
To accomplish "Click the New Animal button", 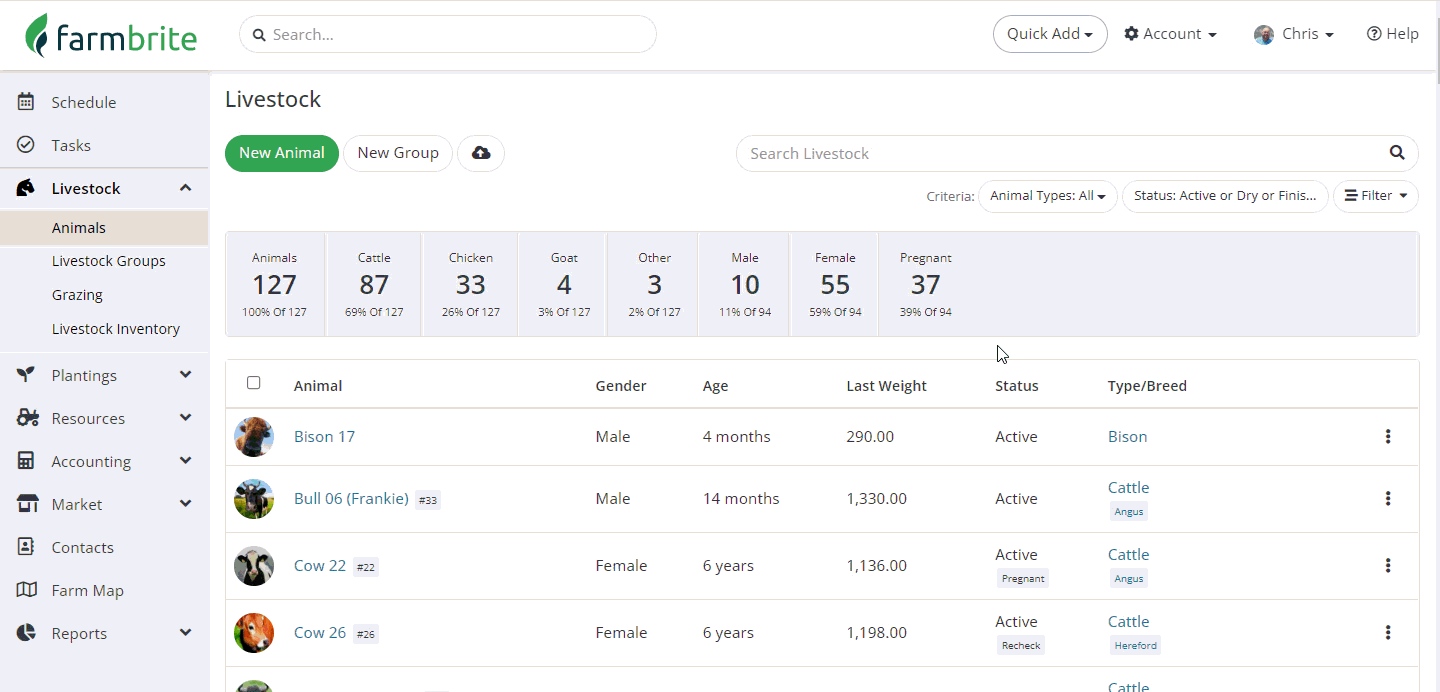I will tap(282, 153).
